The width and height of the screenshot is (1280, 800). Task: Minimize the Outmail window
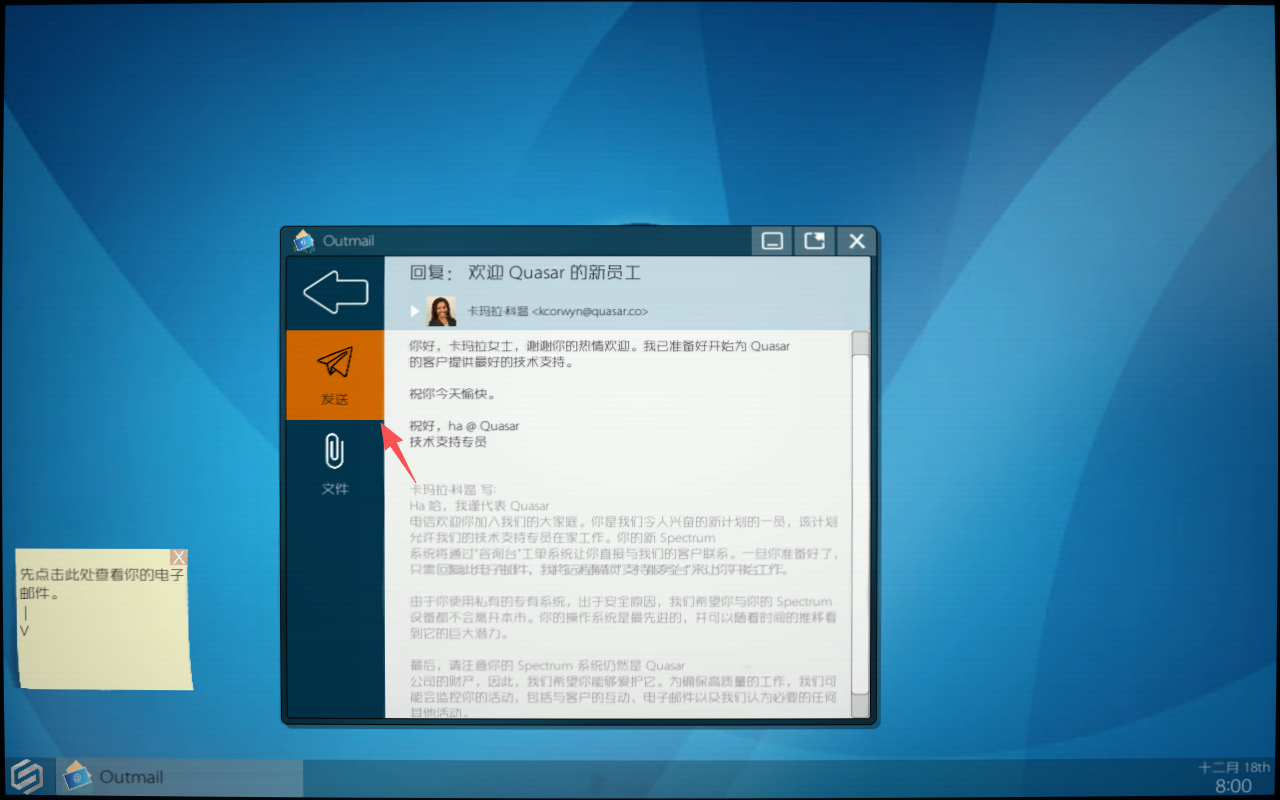point(771,241)
